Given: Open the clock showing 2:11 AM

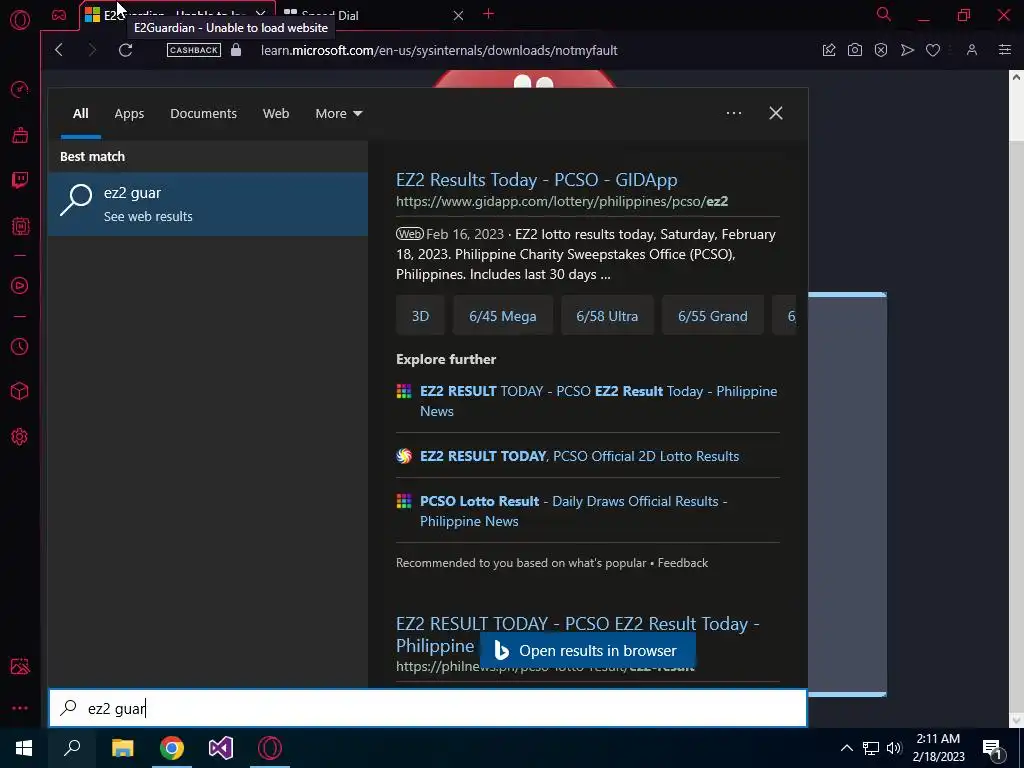Looking at the screenshot, I should [x=938, y=748].
